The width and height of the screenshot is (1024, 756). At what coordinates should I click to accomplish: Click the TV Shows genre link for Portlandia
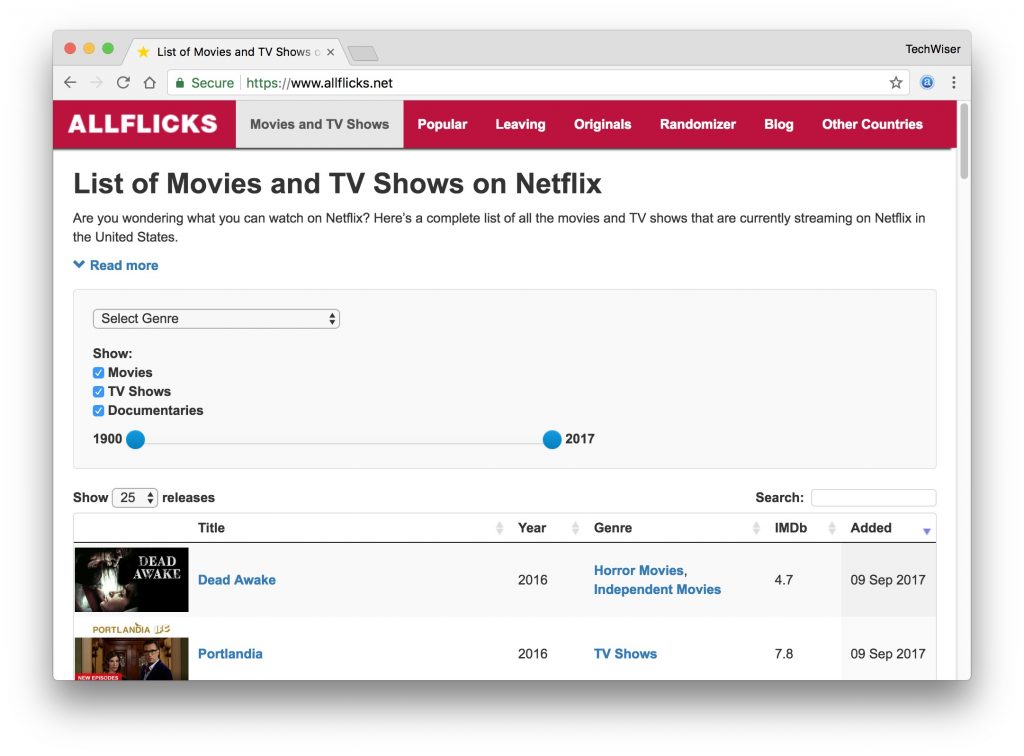(625, 654)
